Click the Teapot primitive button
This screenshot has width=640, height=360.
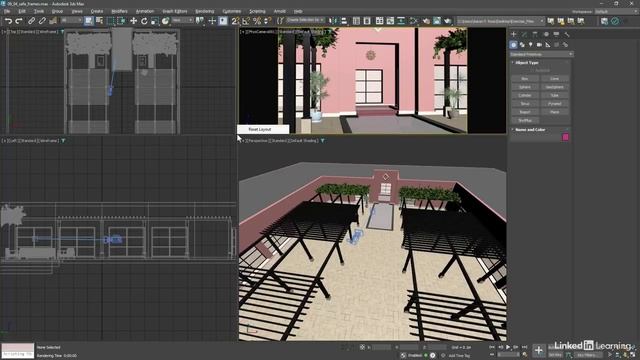(525, 112)
